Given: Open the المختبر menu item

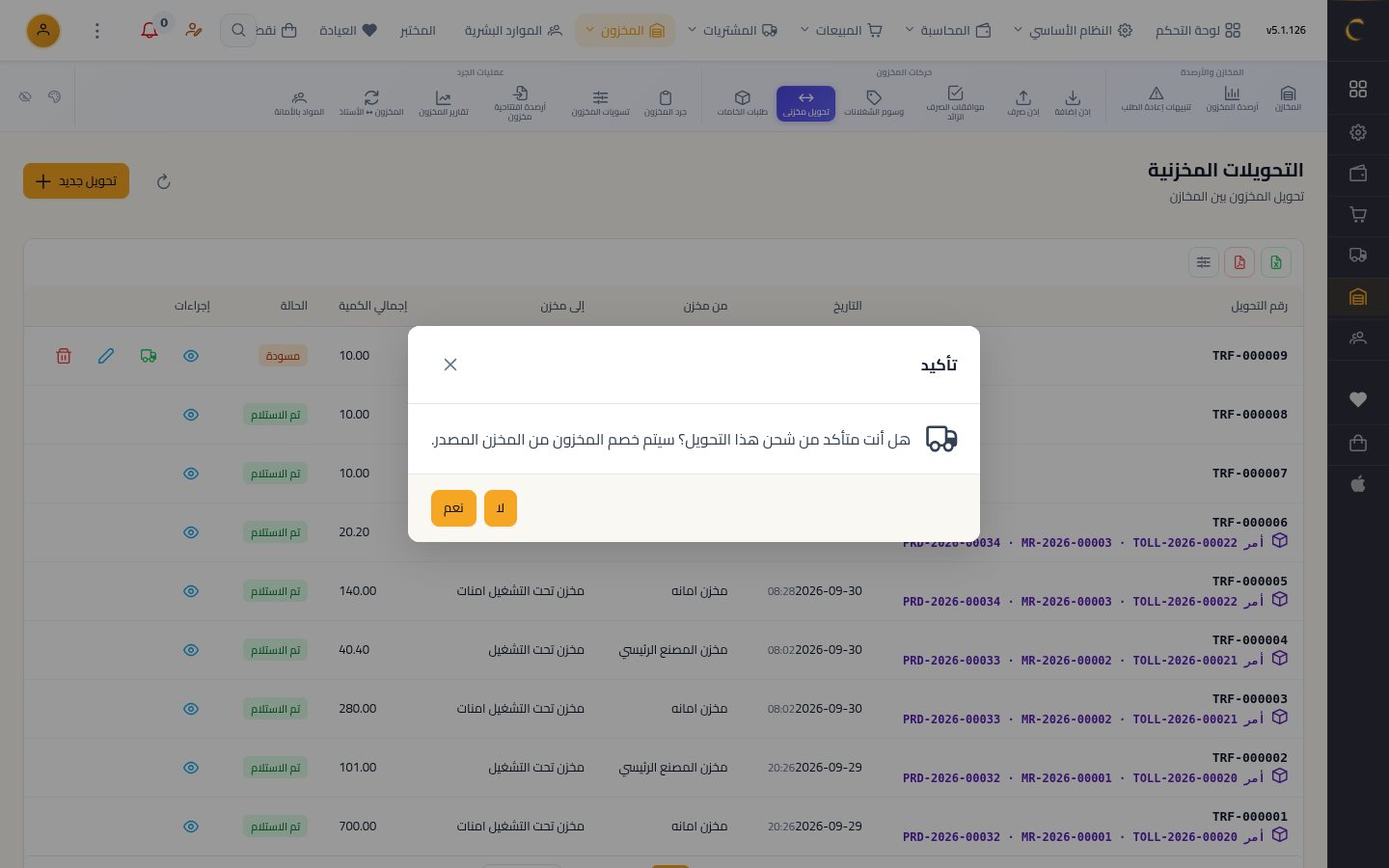Looking at the screenshot, I should coord(418,31).
